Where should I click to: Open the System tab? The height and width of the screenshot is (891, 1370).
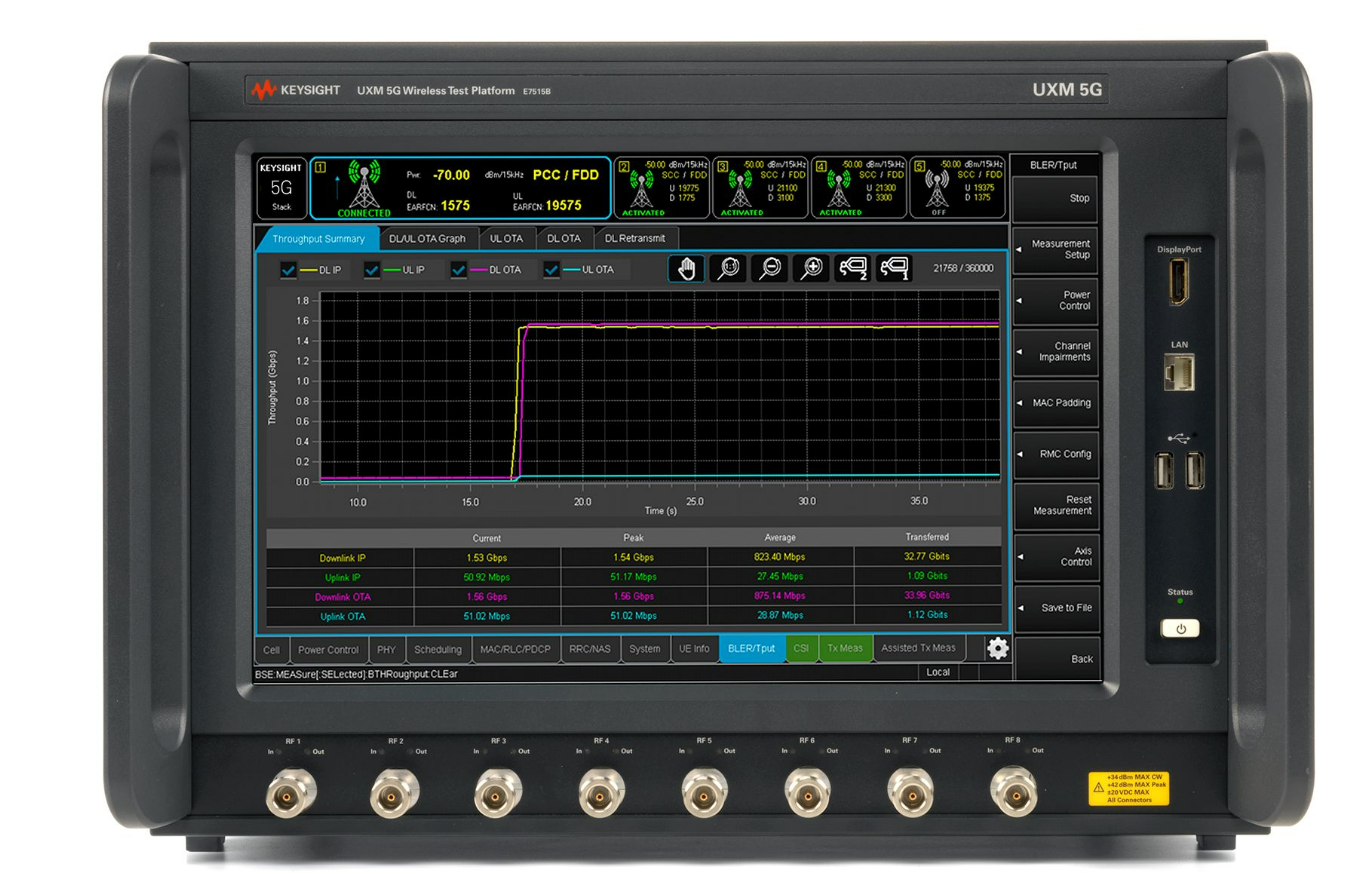coord(645,649)
